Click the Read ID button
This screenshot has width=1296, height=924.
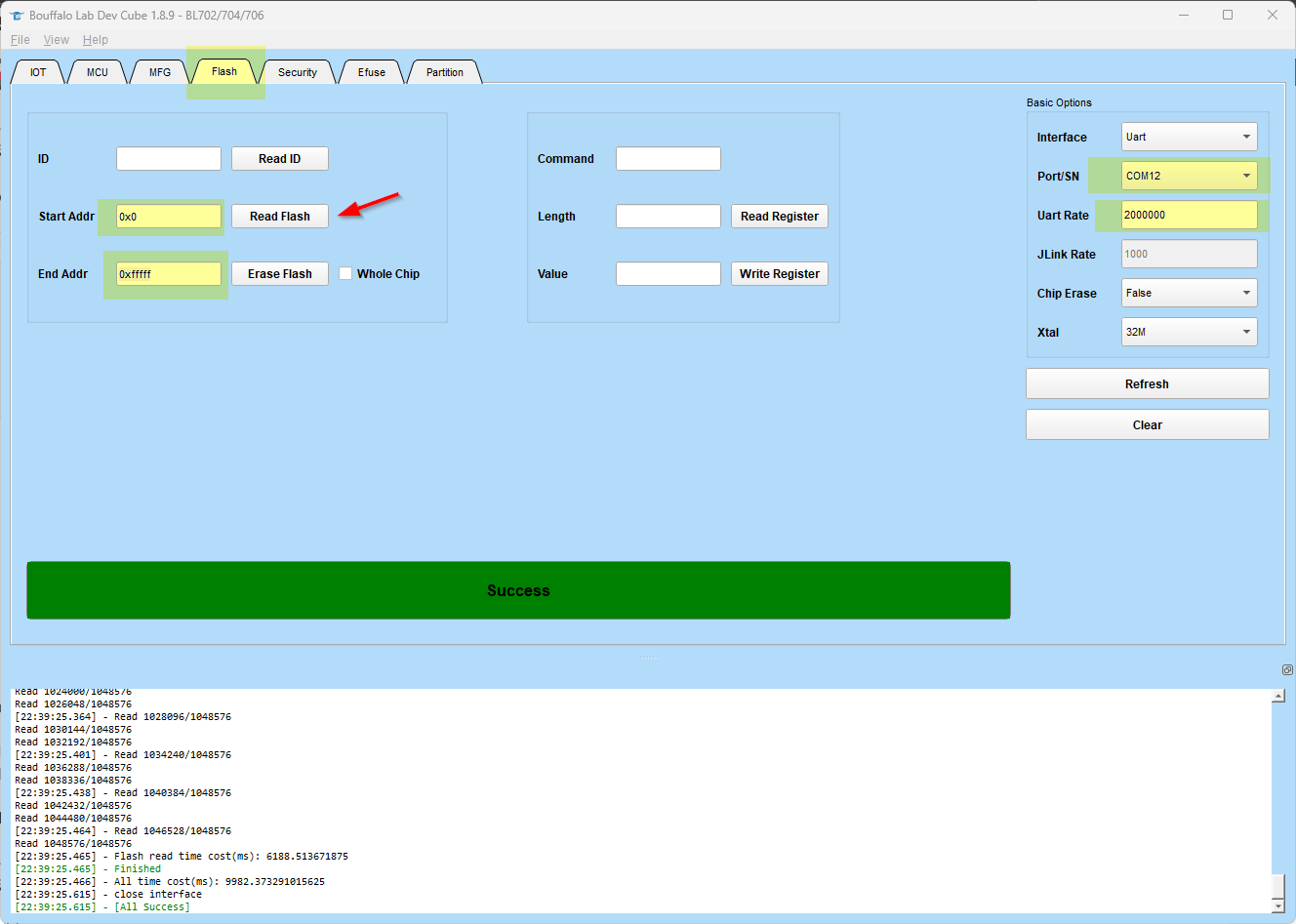pyautogui.click(x=280, y=158)
